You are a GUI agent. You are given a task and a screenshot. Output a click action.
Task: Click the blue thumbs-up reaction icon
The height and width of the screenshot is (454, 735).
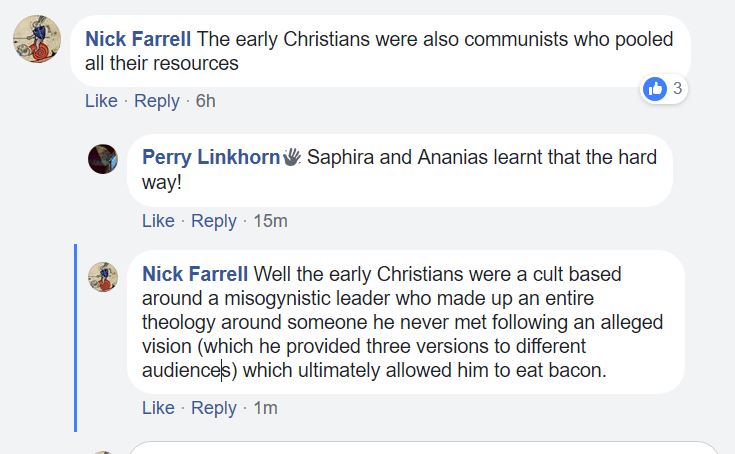(x=656, y=89)
